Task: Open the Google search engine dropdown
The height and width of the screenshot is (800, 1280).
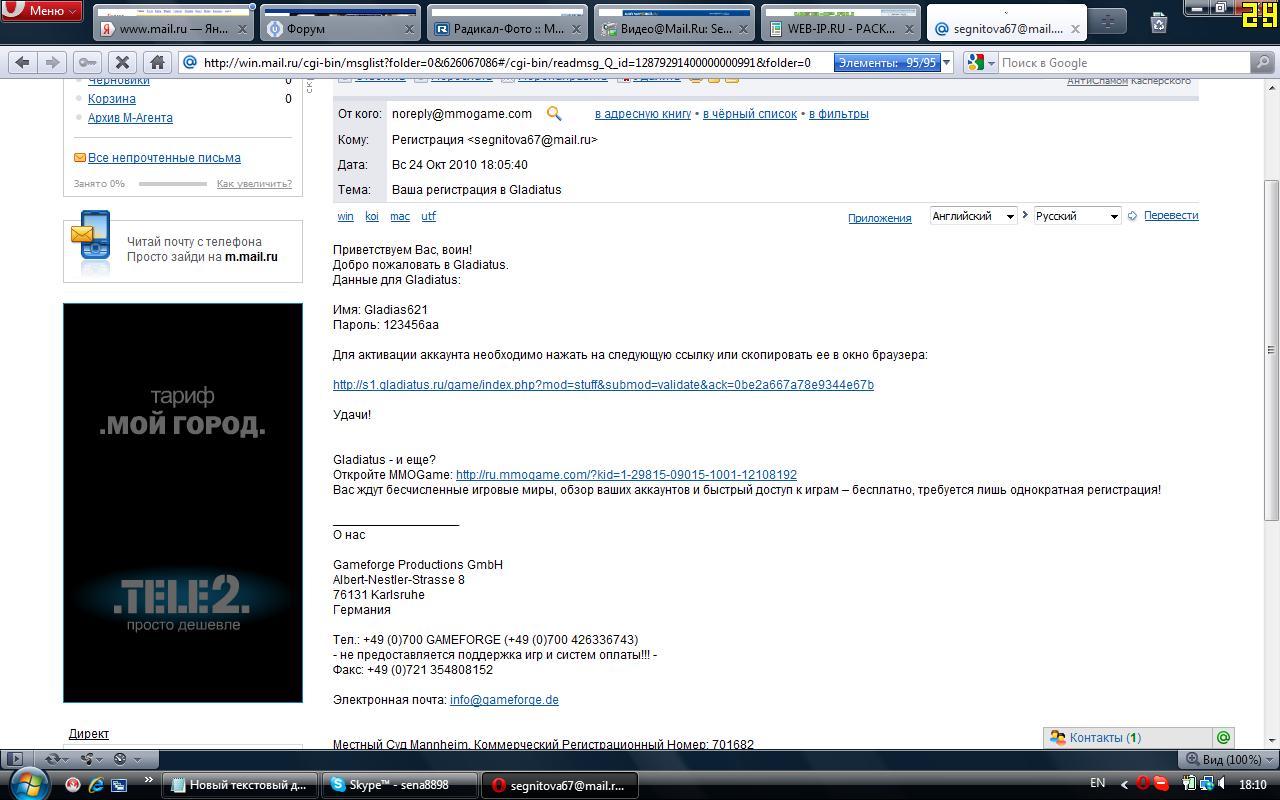Action: 980,62
